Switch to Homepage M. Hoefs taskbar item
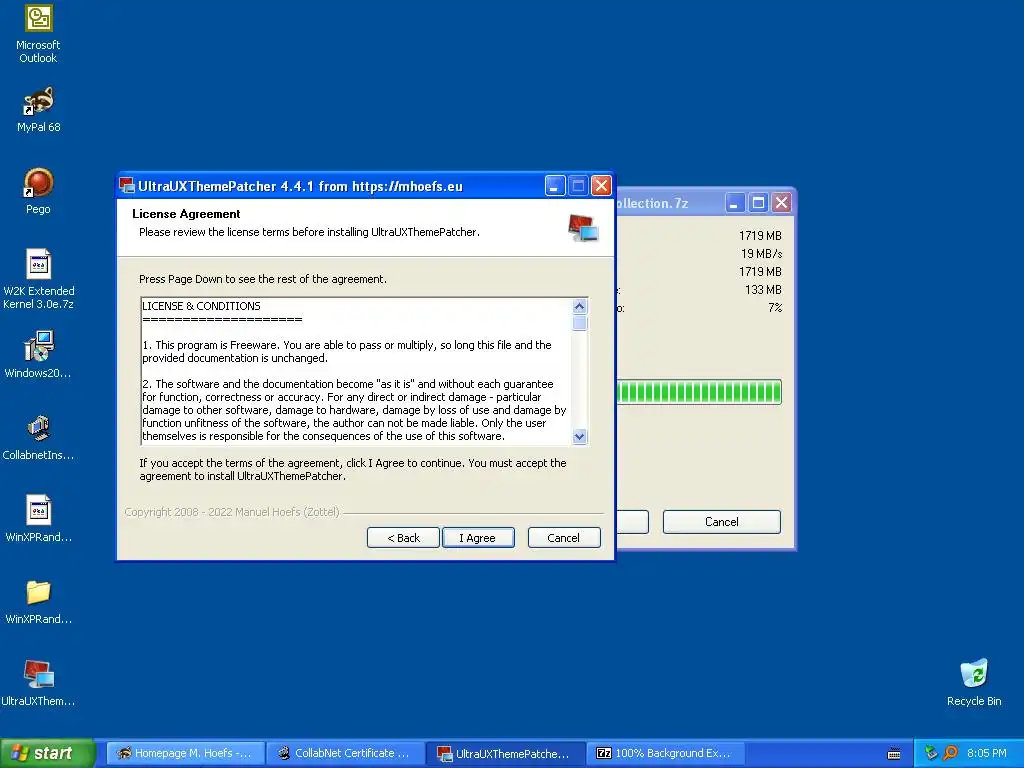Screen dimensions: 1024x768 pyautogui.click(x=185, y=753)
